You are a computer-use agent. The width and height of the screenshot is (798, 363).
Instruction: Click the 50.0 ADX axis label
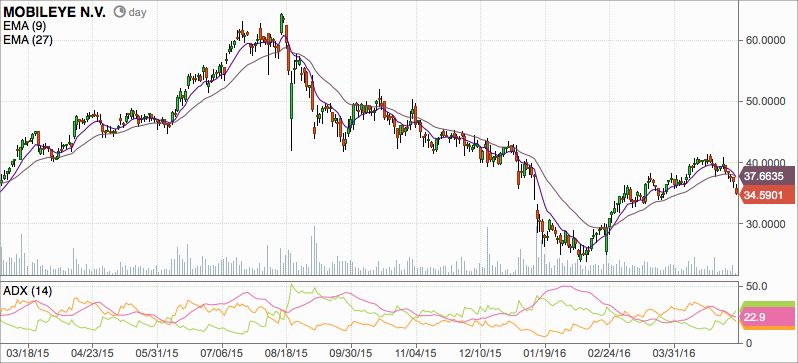click(756, 286)
